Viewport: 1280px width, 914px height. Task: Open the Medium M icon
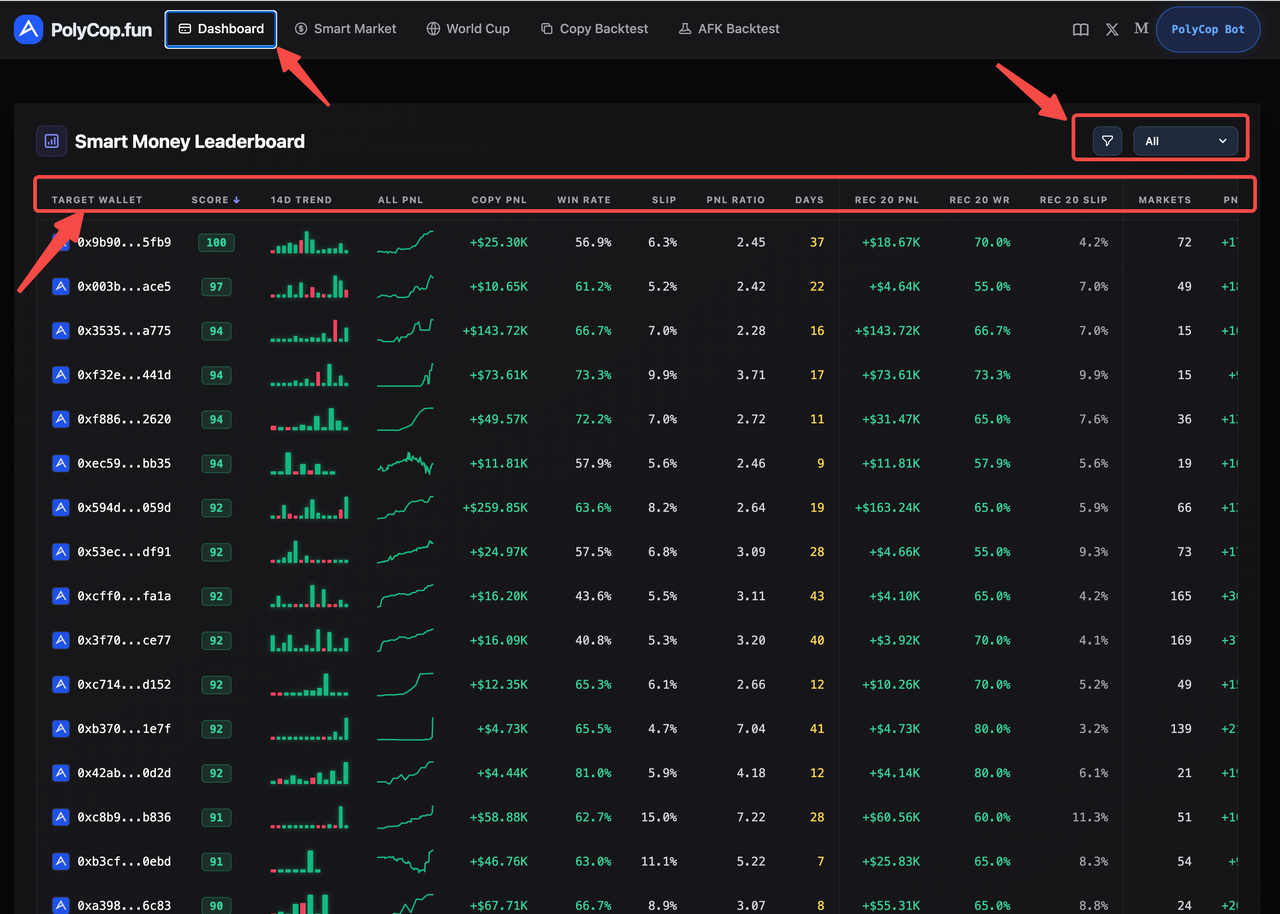click(1141, 29)
